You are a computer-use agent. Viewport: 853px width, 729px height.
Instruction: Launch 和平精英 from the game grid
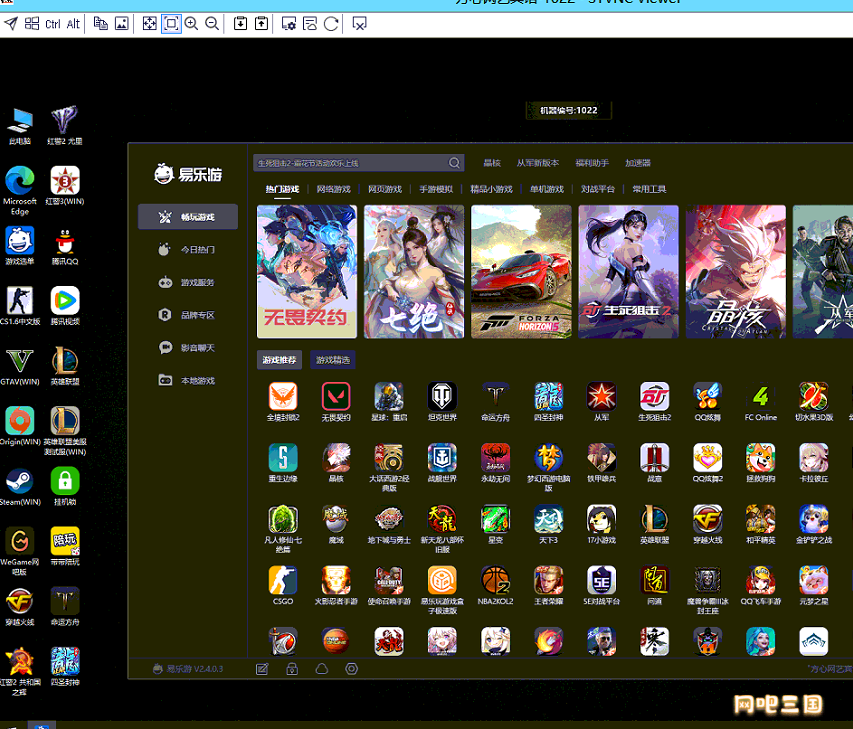pos(761,524)
